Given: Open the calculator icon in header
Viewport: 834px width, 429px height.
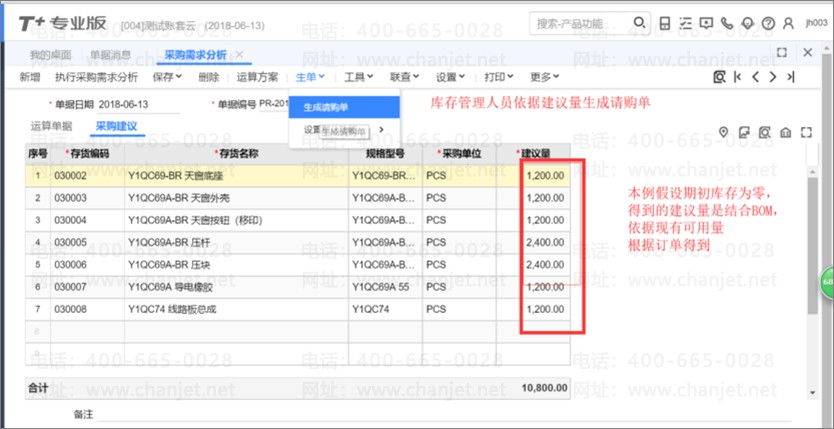Looking at the screenshot, I should click(x=665, y=23).
